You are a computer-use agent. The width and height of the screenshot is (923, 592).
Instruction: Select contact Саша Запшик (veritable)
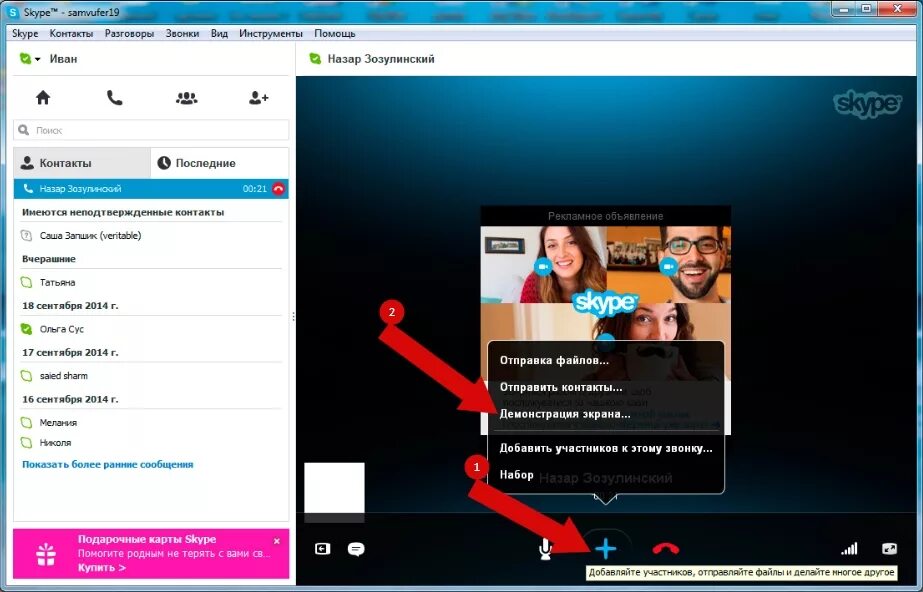click(x=90, y=235)
